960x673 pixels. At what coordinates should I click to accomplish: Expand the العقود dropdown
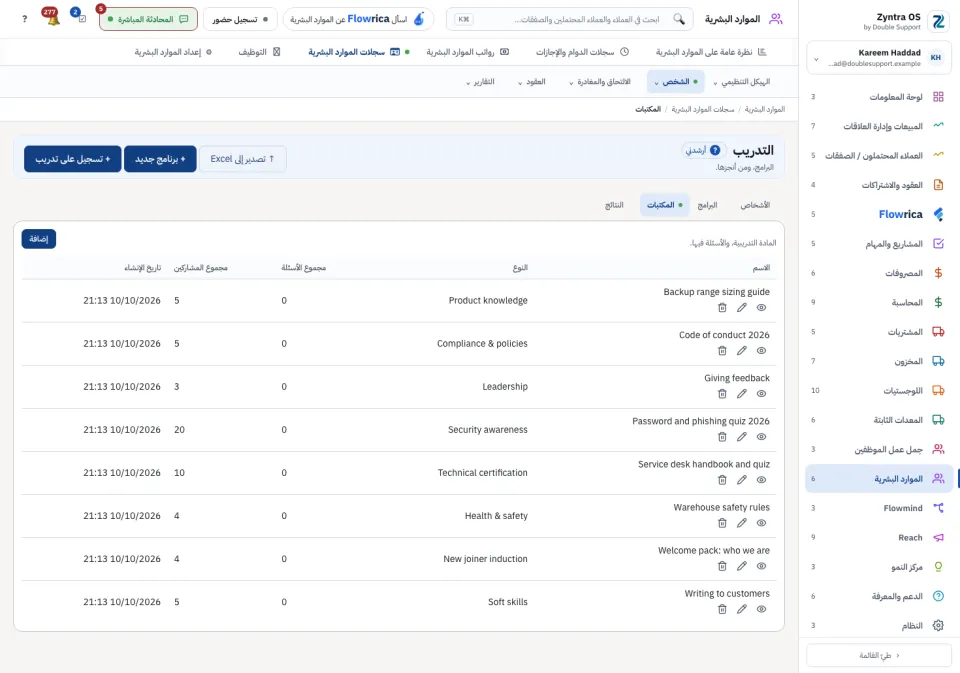click(531, 81)
